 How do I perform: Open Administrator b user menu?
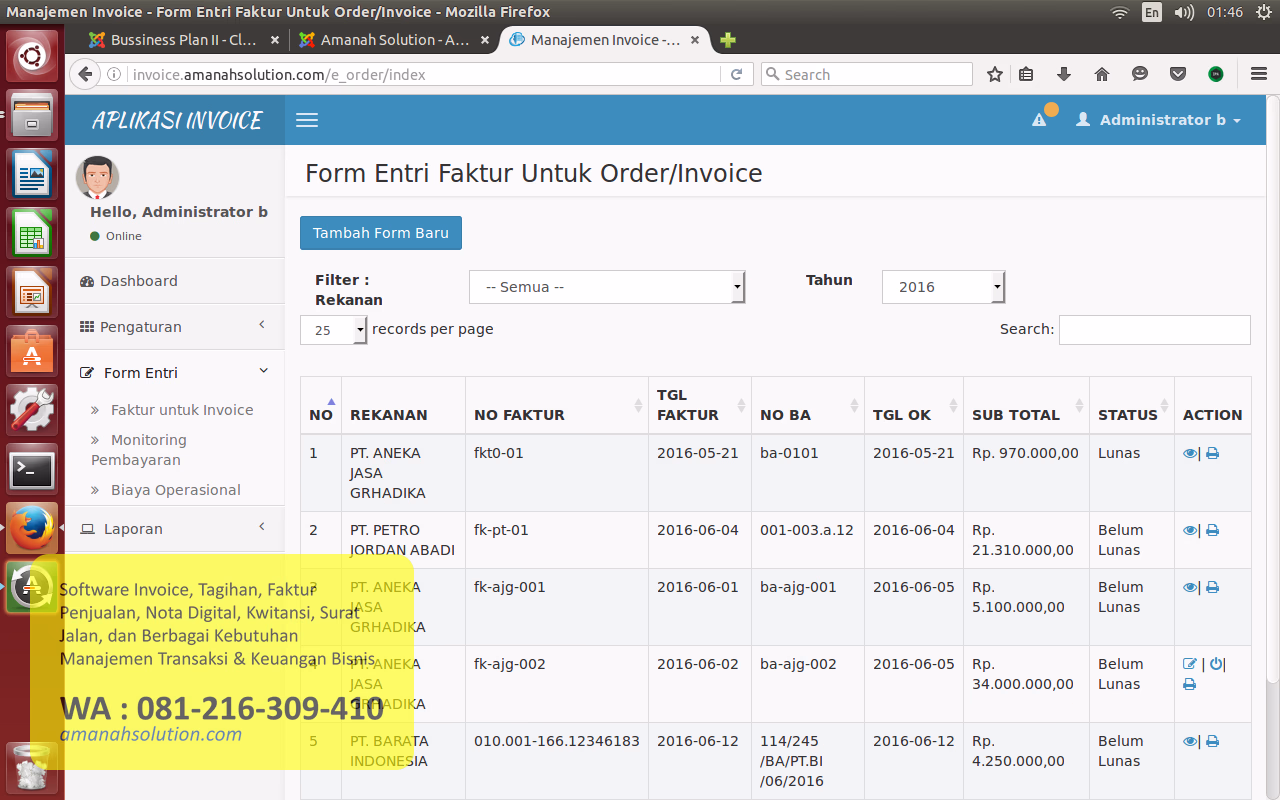(1158, 120)
